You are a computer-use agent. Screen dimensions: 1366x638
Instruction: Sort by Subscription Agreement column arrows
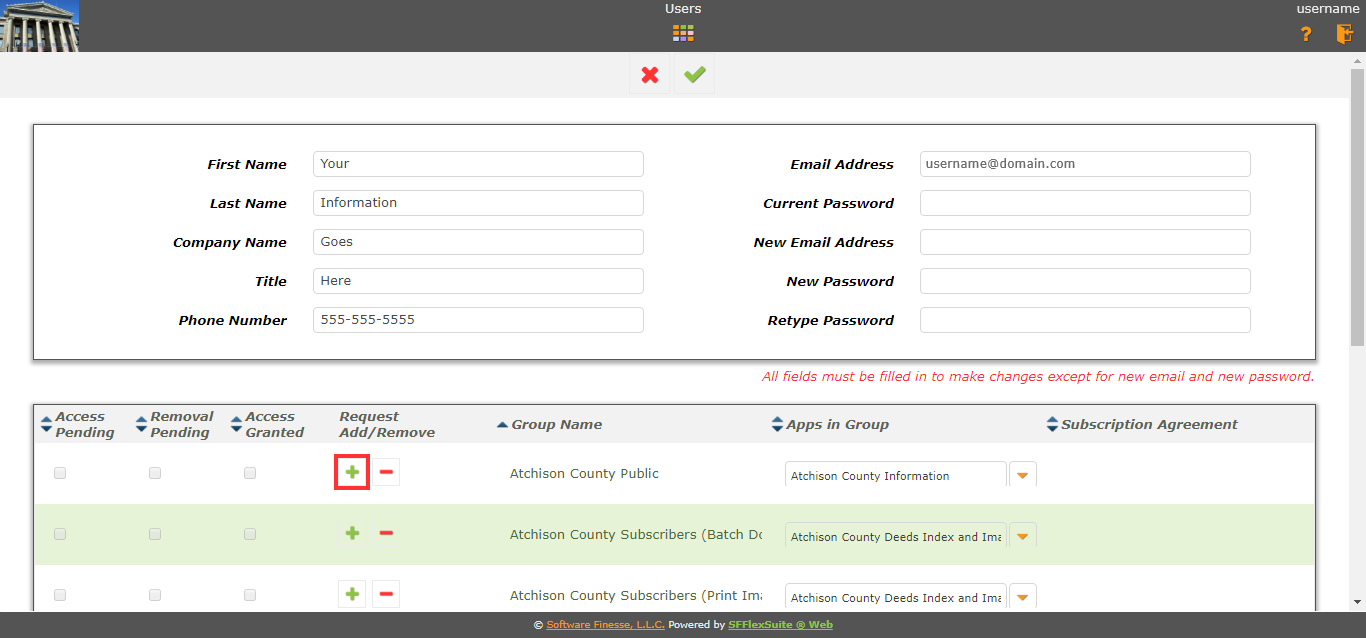click(x=1052, y=424)
